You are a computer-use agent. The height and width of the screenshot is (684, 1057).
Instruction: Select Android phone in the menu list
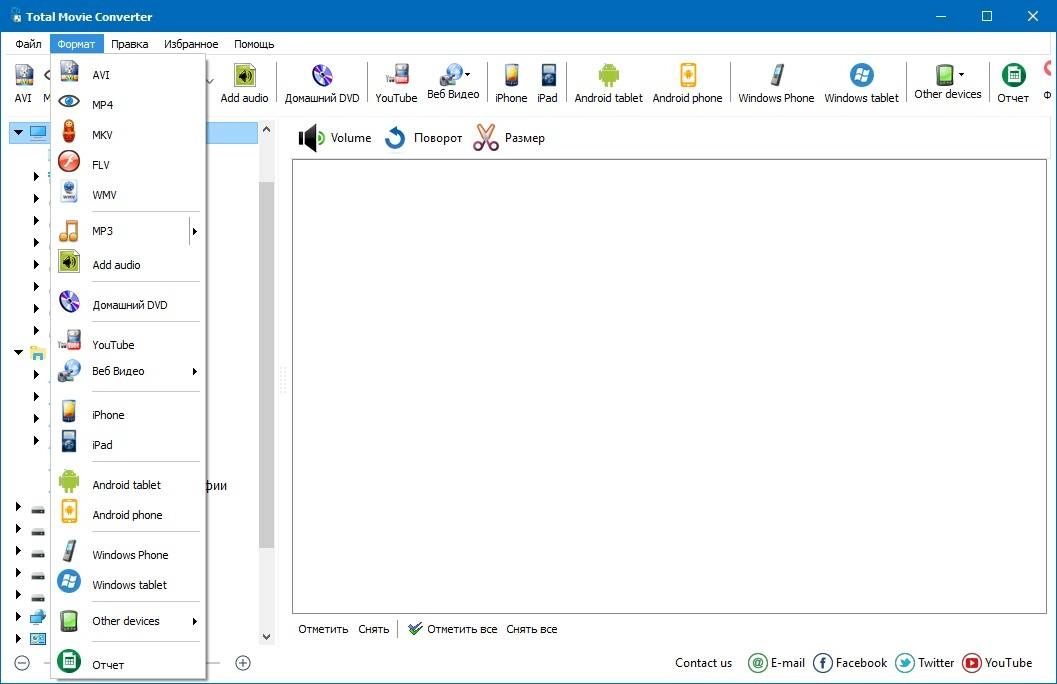pos(128,515)
